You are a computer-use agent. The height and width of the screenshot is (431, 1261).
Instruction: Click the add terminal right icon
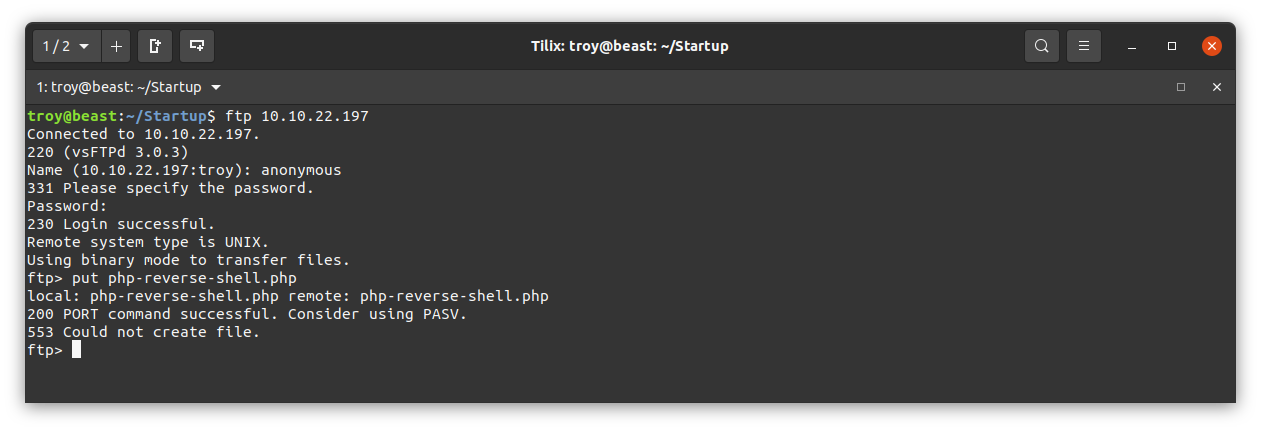[155, 46]
